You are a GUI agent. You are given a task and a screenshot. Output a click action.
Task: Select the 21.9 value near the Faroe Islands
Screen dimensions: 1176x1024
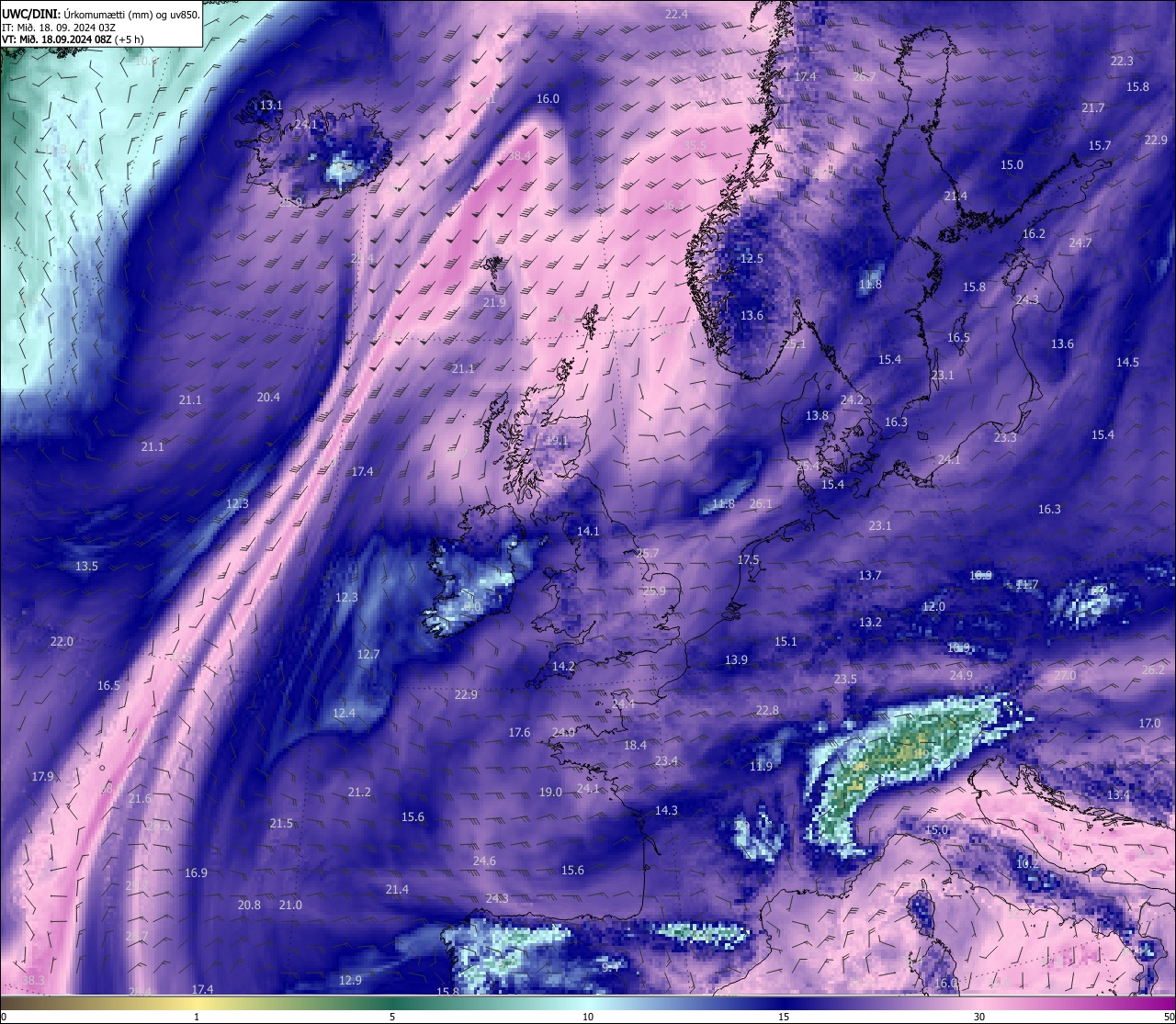pyautogui.click(x=494, y=303)
